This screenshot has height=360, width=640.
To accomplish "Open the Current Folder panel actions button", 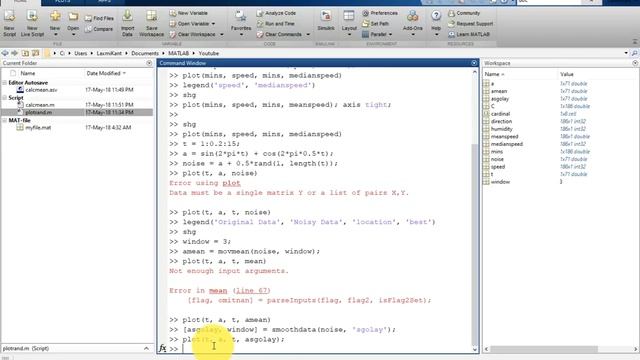I will (149, 63).
